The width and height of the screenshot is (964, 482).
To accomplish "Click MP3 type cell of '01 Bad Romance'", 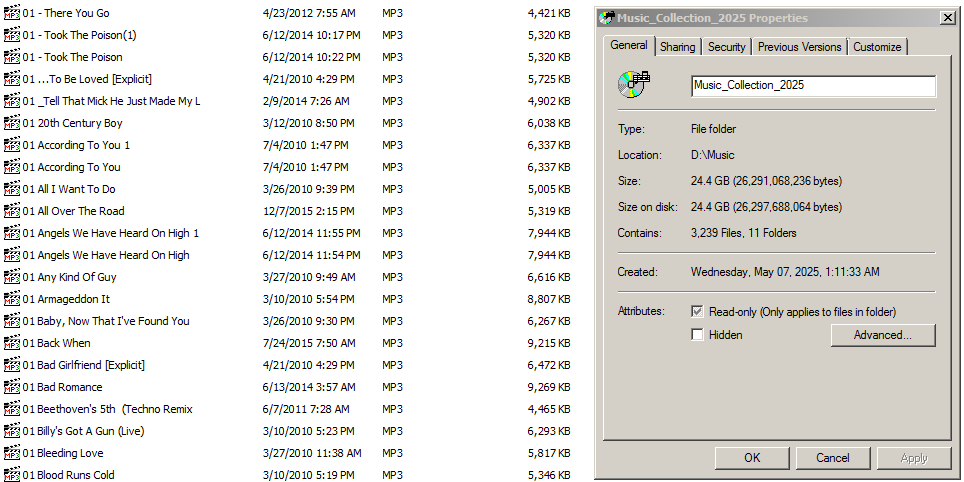I will pyautogui.click(x=392, y=387).
